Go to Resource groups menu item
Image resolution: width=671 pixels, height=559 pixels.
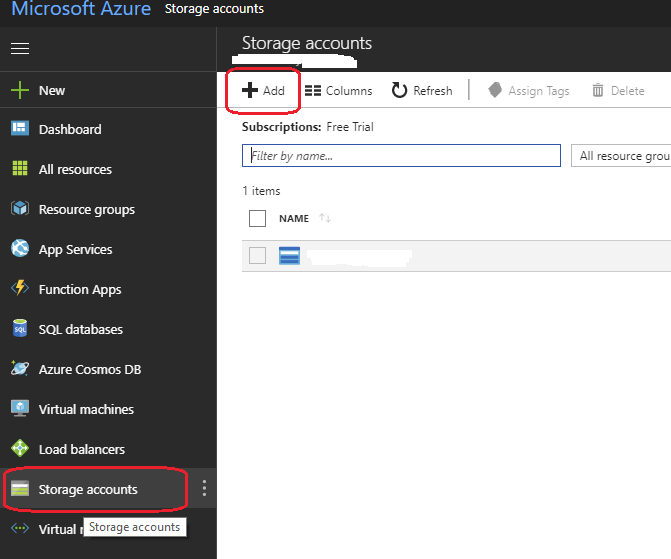[87, 210]
